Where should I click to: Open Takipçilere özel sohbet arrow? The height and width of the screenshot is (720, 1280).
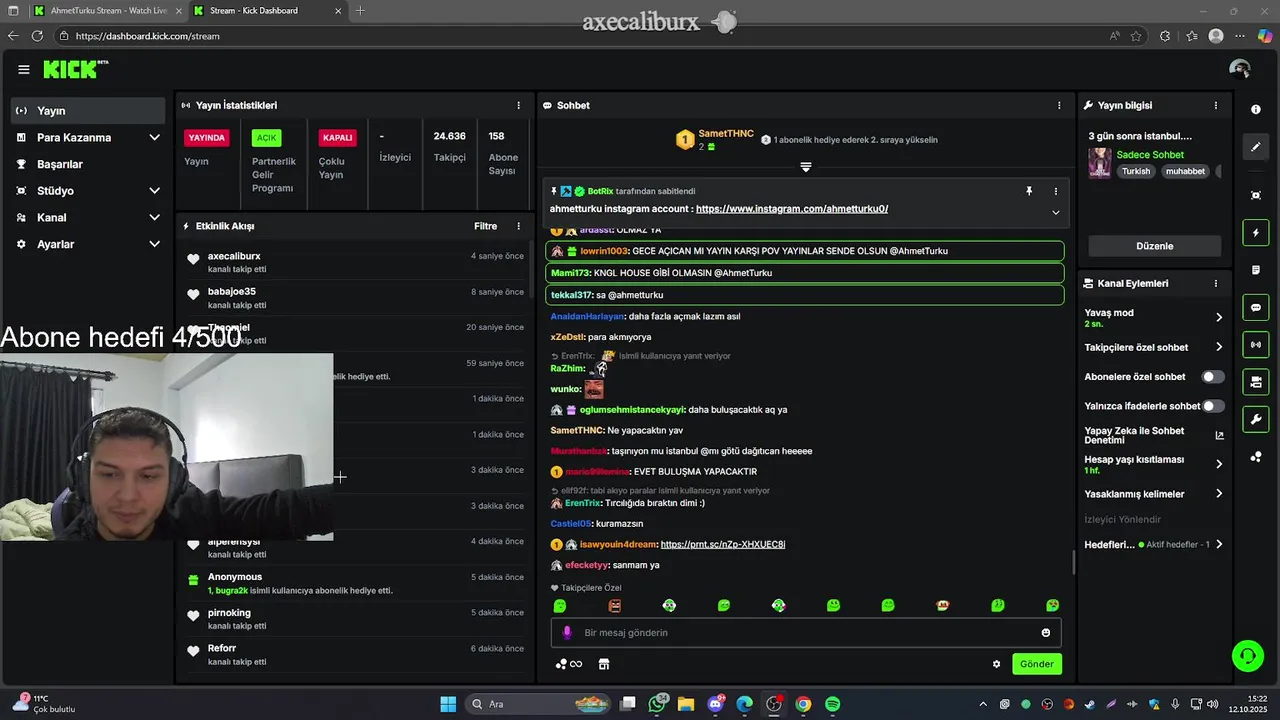[x=1218, y=347]
